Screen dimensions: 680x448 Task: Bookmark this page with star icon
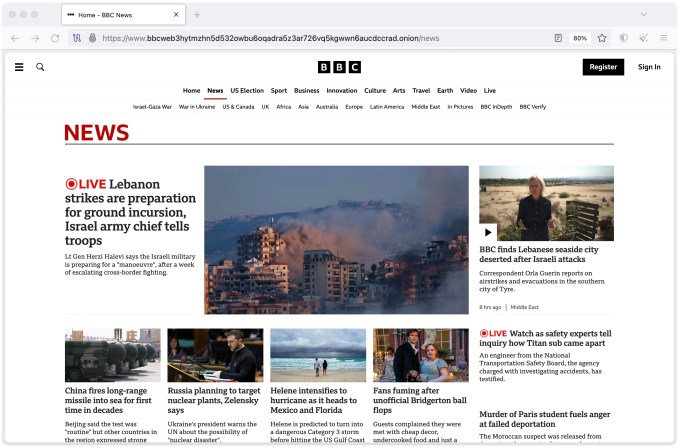(x=602, y=38)
